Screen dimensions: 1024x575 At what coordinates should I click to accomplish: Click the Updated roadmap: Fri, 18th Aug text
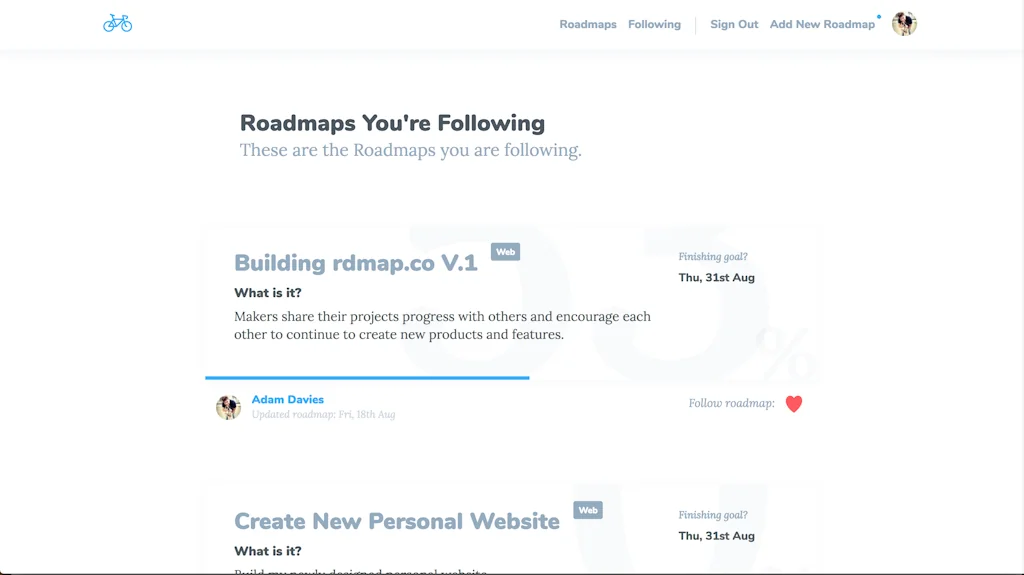coord(323,414)
